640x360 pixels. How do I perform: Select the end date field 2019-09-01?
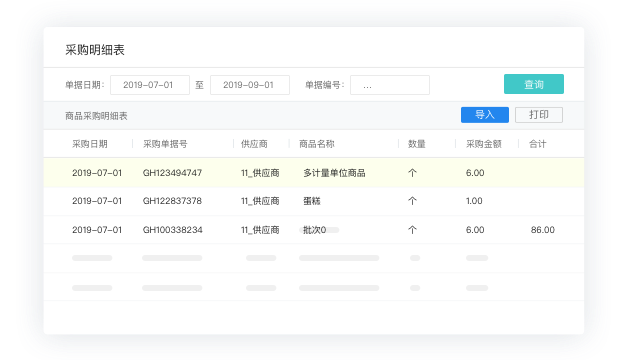[x=250, y=85]
